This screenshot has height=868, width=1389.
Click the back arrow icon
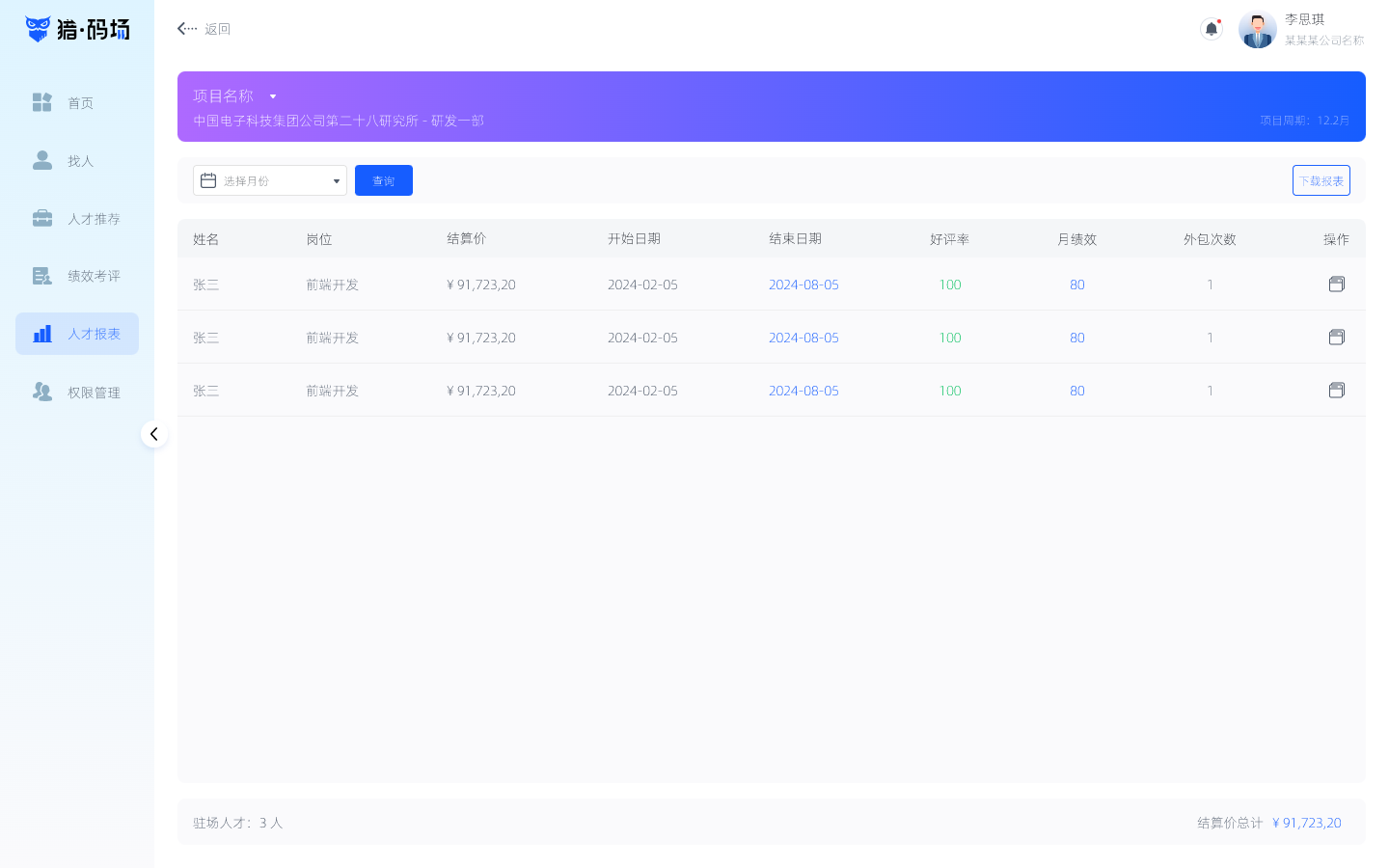pos(186,29)
